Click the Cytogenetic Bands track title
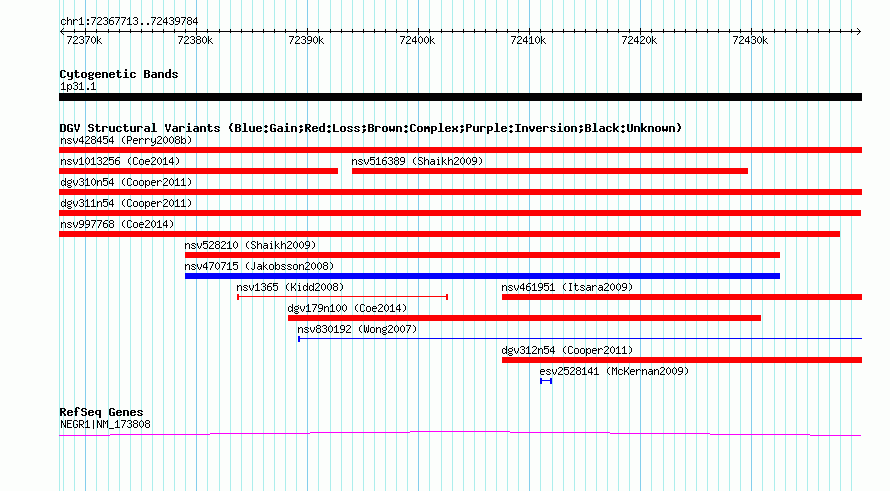The width and height of the screenshot is (890, 491). click(119, 74)
